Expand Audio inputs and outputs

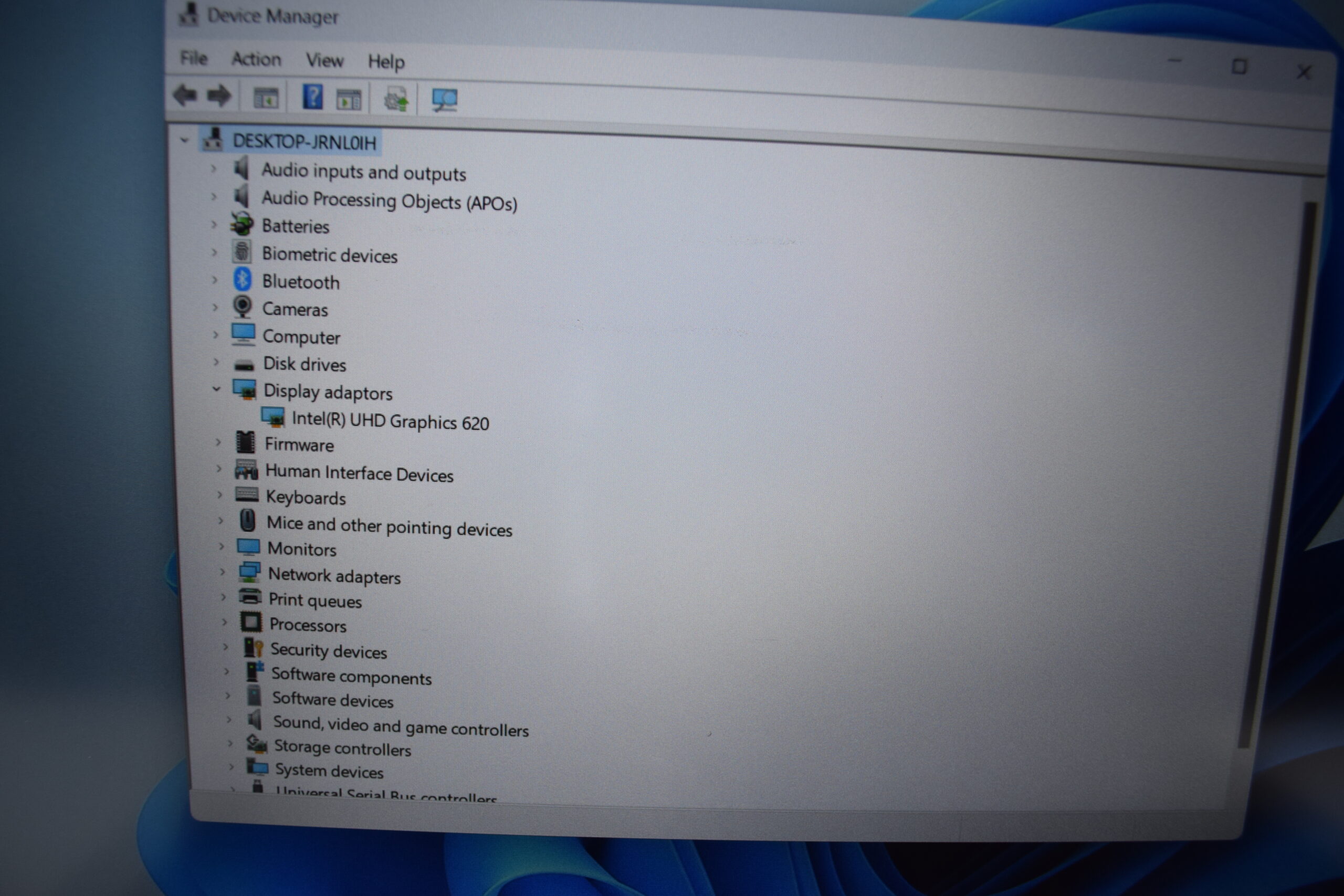pos(214,168)
